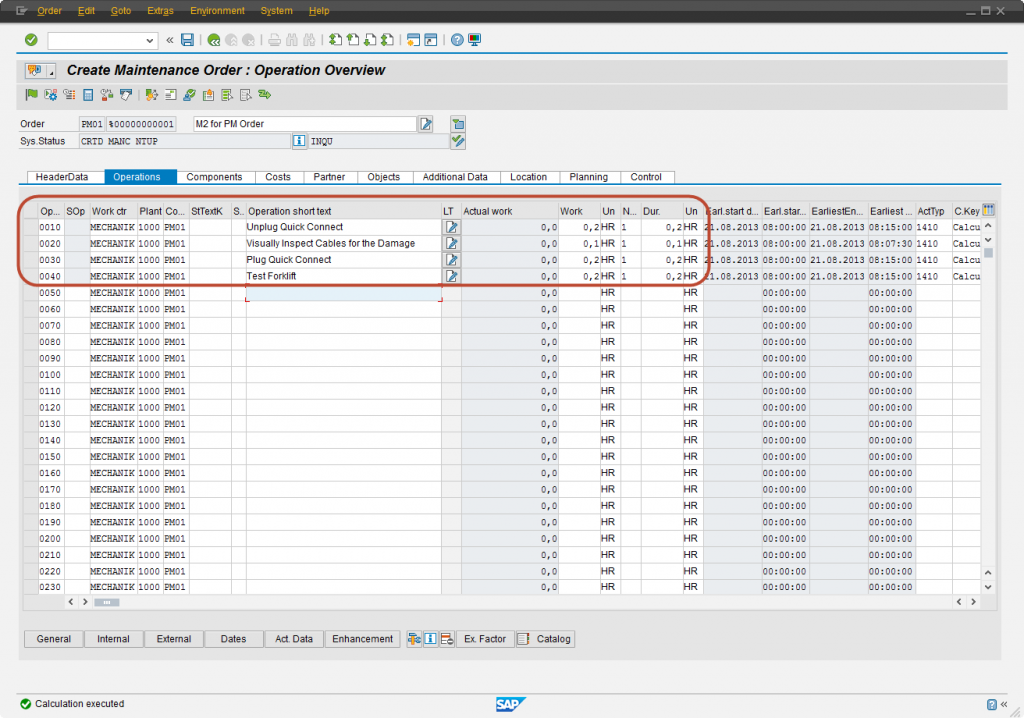Click the green flag release icon
Image resolution: width=1024 pixels, height=718 pixels.
click(x=31, y=95)
